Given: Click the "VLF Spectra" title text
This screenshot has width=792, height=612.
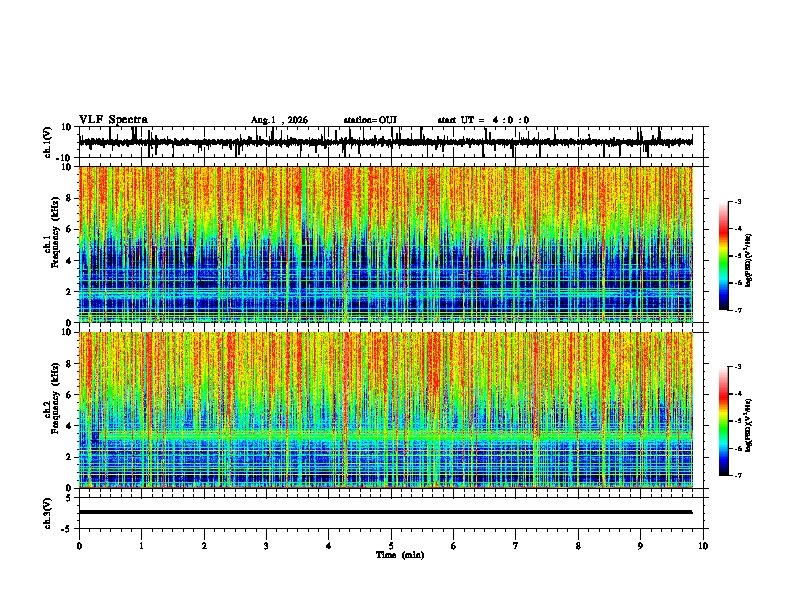Looking at the screenshot, I should (113, 120).
